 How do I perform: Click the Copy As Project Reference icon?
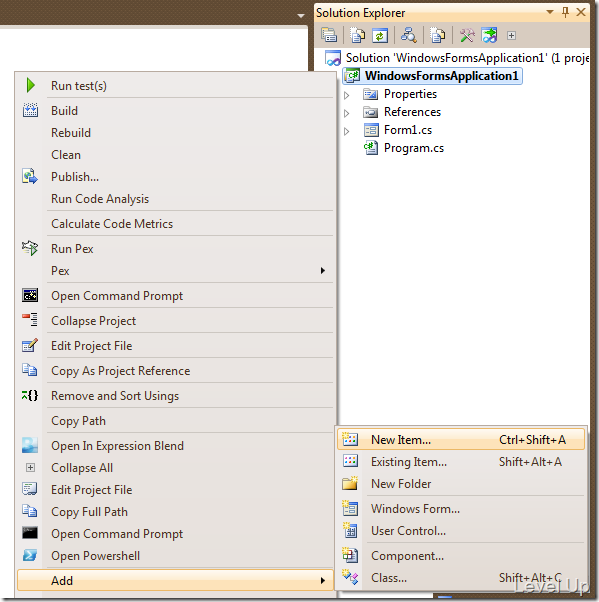click(30, 370)
